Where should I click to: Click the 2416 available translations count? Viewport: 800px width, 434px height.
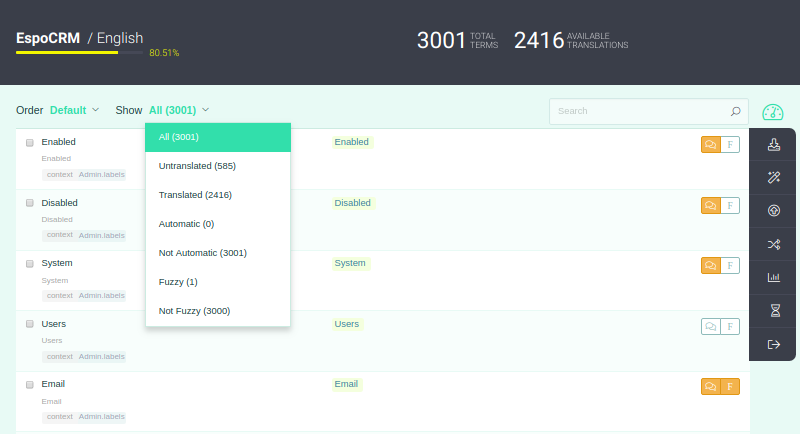tap(539, 40)
